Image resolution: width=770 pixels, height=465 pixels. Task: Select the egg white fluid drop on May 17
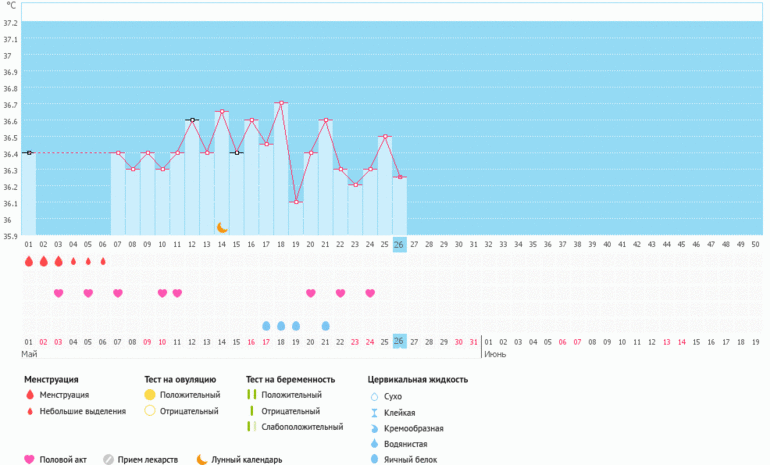coord(266,326)
